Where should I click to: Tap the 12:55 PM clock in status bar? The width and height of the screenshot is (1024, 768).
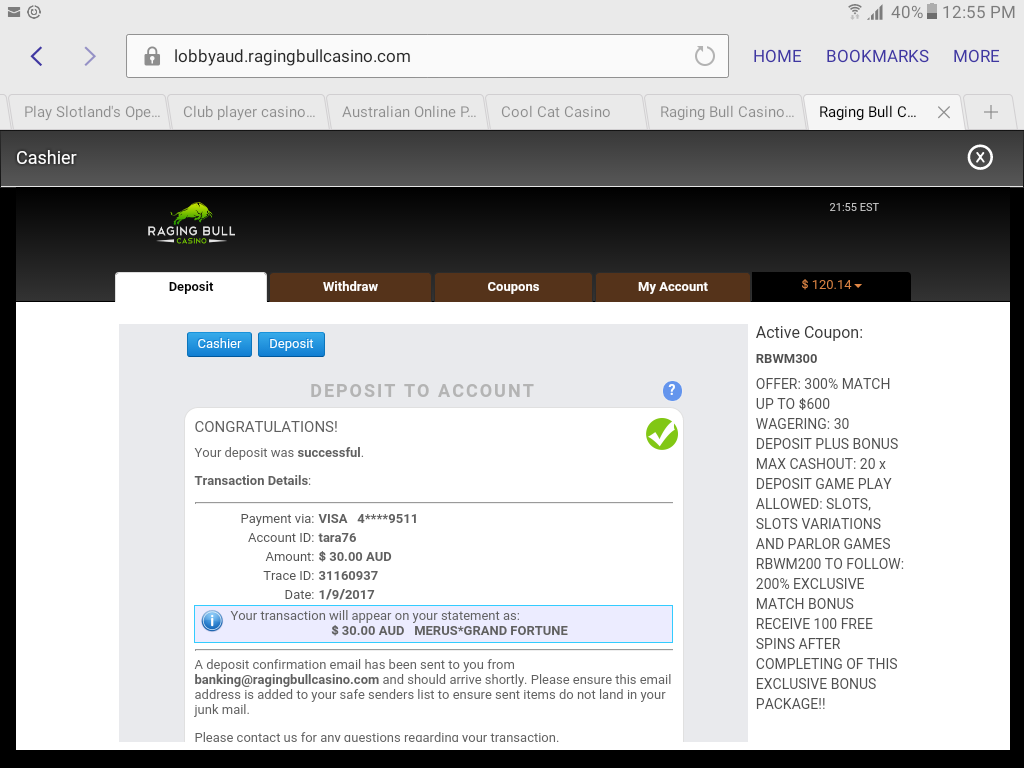click(978, 12)
